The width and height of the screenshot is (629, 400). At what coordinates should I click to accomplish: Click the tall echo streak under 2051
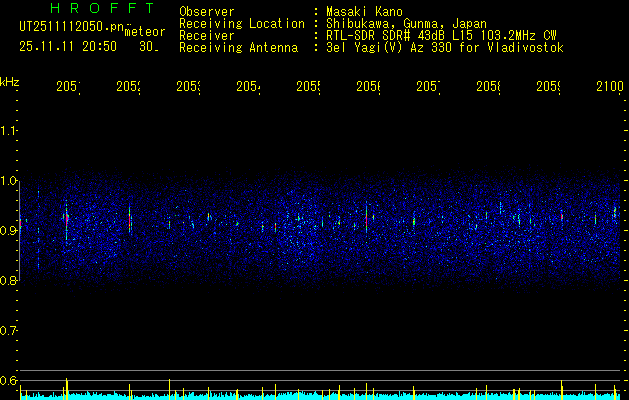(x=67, y=219)
